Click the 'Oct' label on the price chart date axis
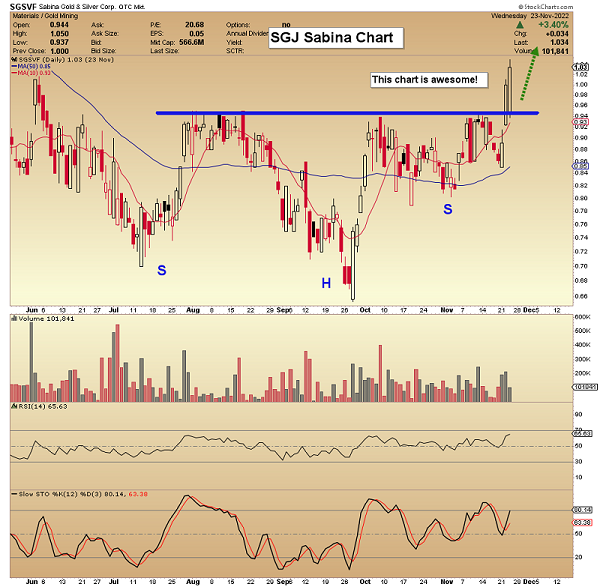Image resolution: width=600 pixels, height=587 pixels. [x=364, y=310]
